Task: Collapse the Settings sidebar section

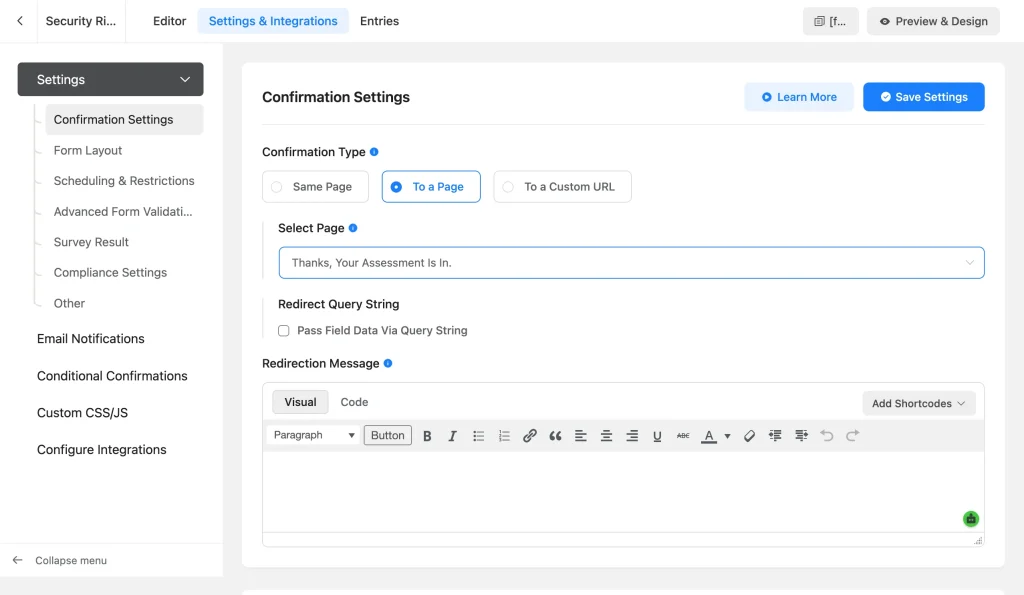Action: coord(110,79)
